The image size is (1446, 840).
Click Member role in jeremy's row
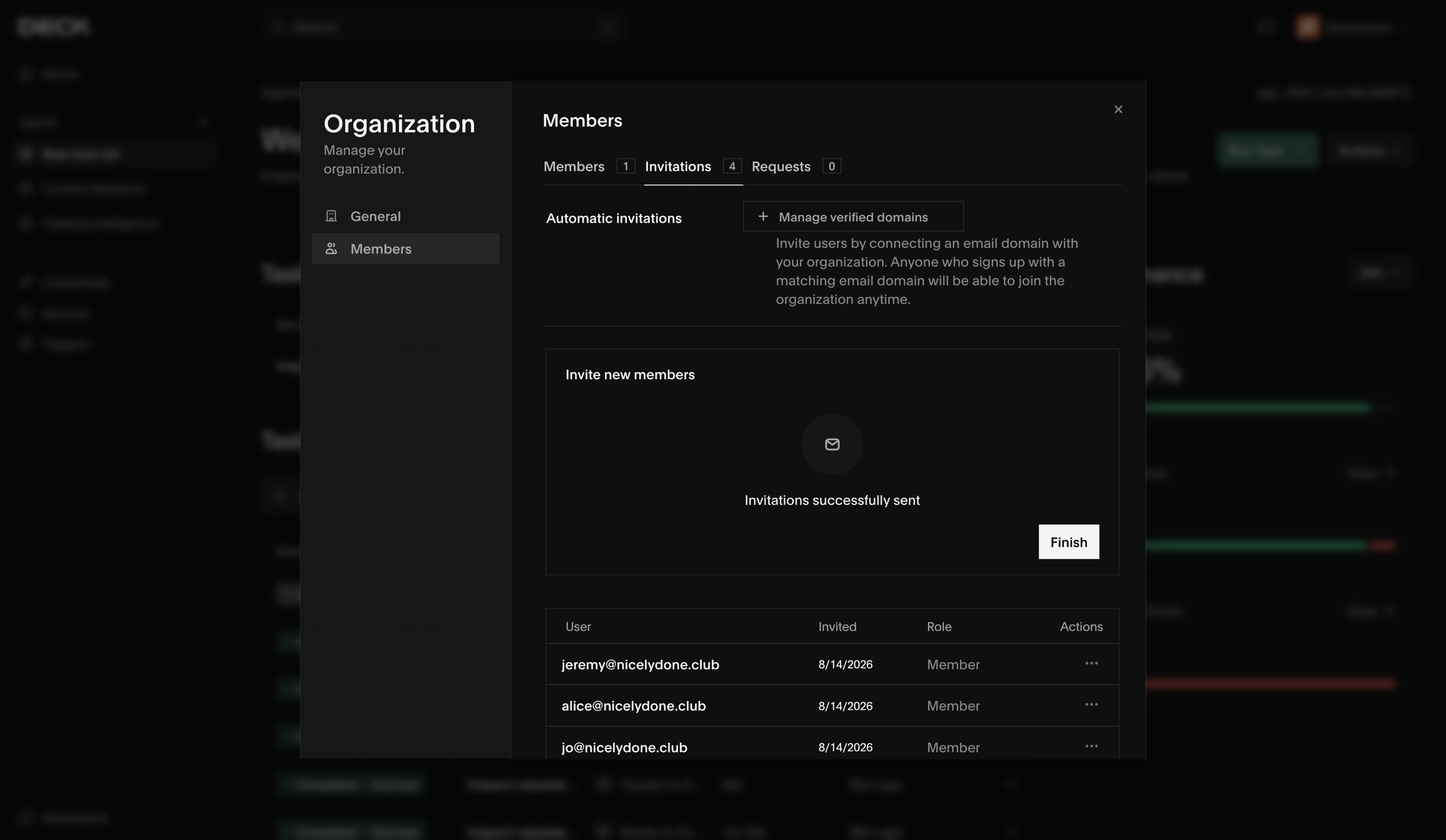pos(953,664)
